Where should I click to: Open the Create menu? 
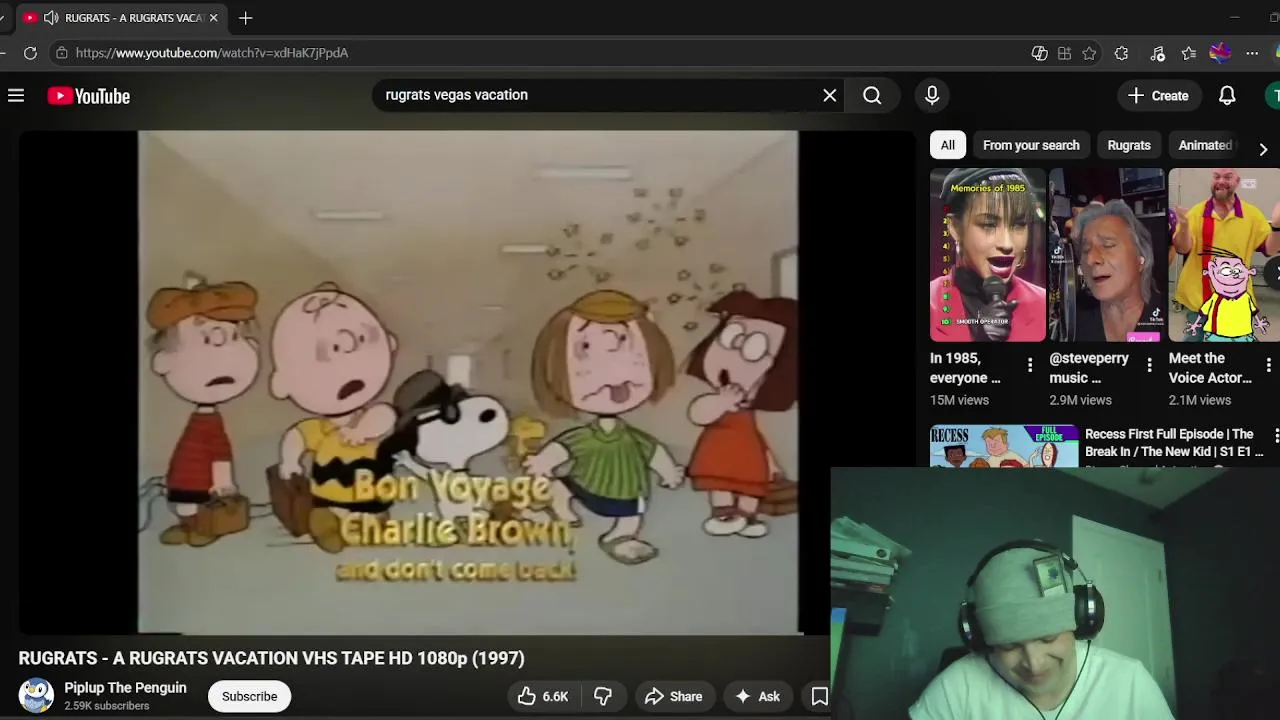tap(1158, 96)
